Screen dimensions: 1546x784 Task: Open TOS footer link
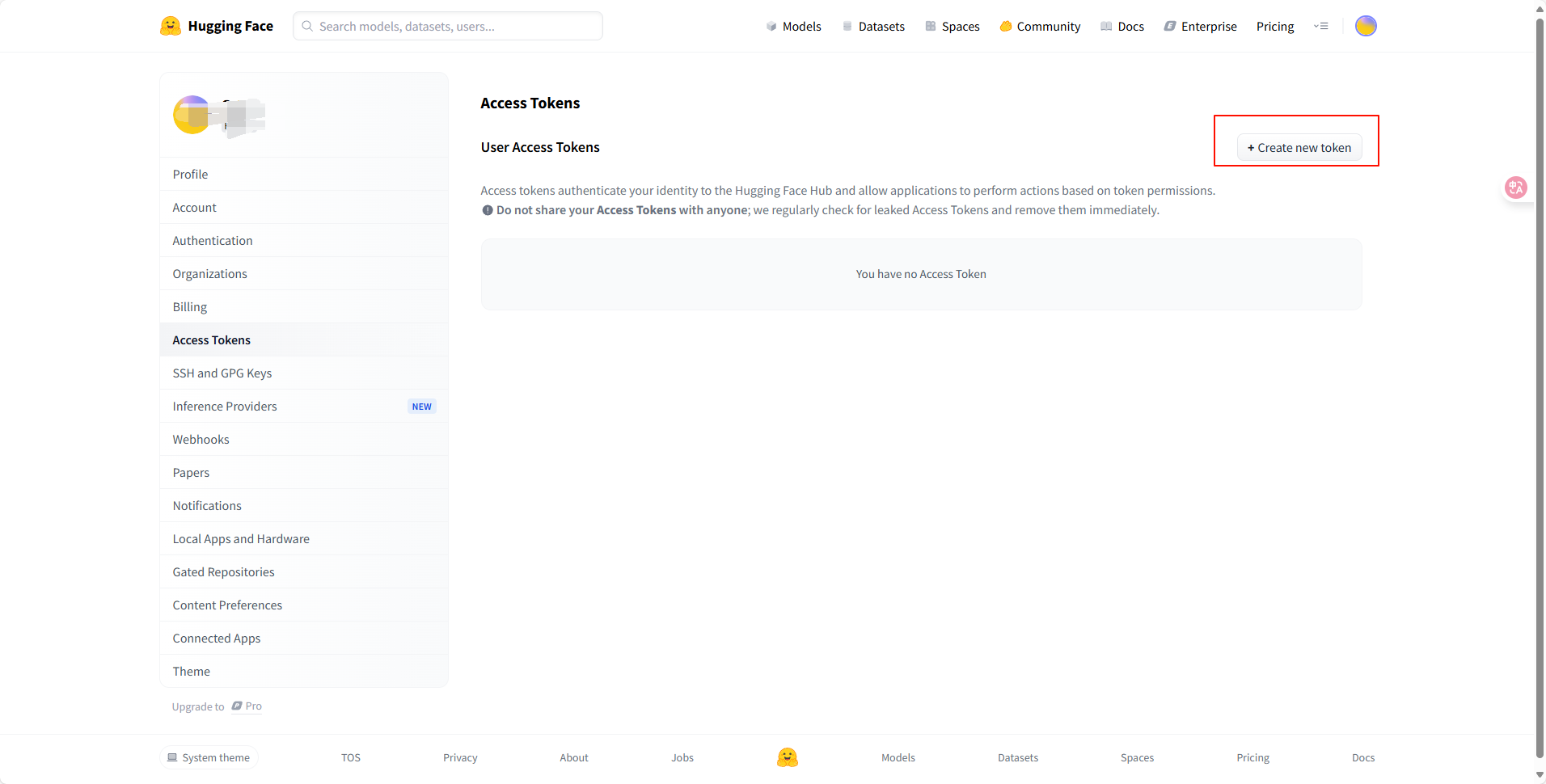point(351,757)
